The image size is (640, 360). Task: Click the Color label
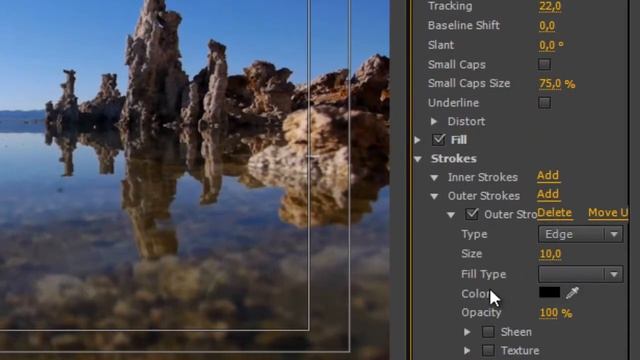tap(476, 293)
